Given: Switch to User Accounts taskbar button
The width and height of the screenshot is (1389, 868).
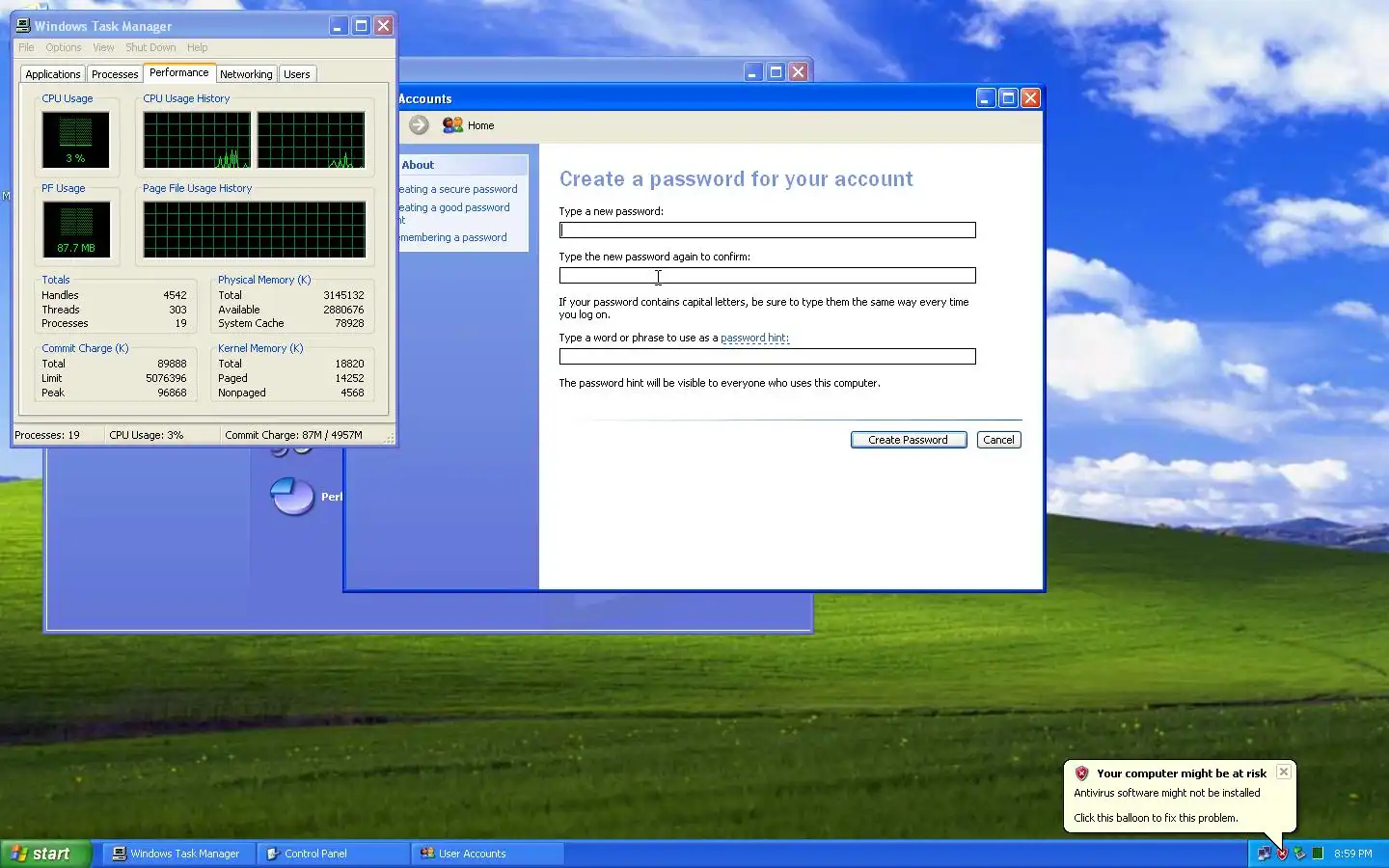Looking at the screenshot, I should coord(487,854).
